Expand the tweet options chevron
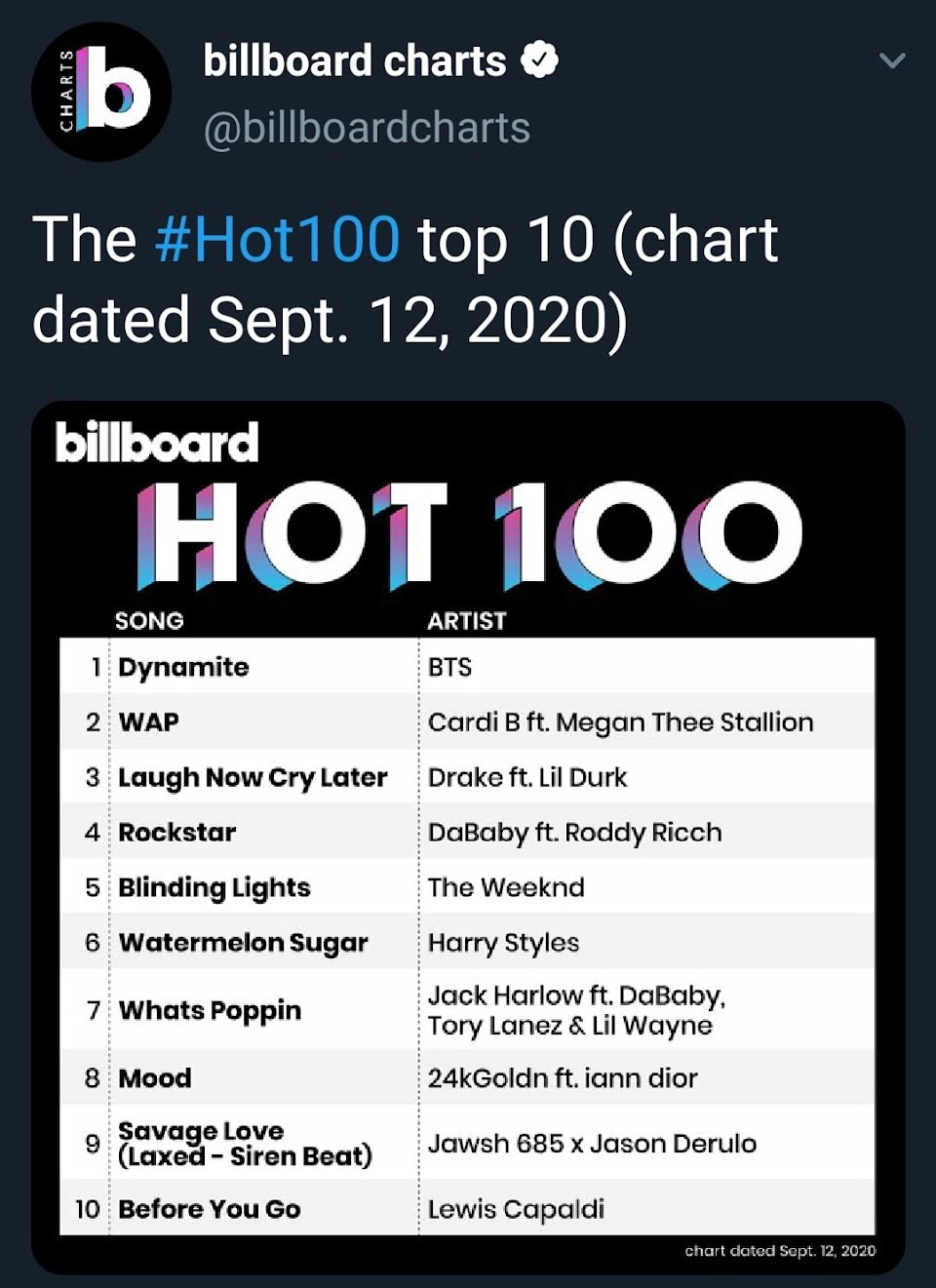 [x=892, y=61]
